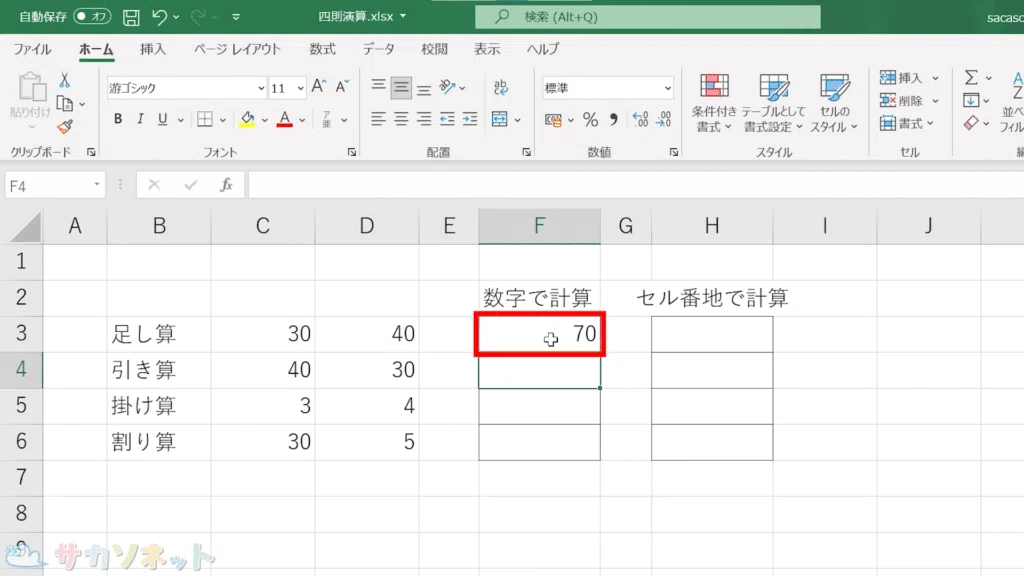Open Quick Access Toolbar customize arrow
Viewport: 1024px width, 576px height.
[236, 17]
